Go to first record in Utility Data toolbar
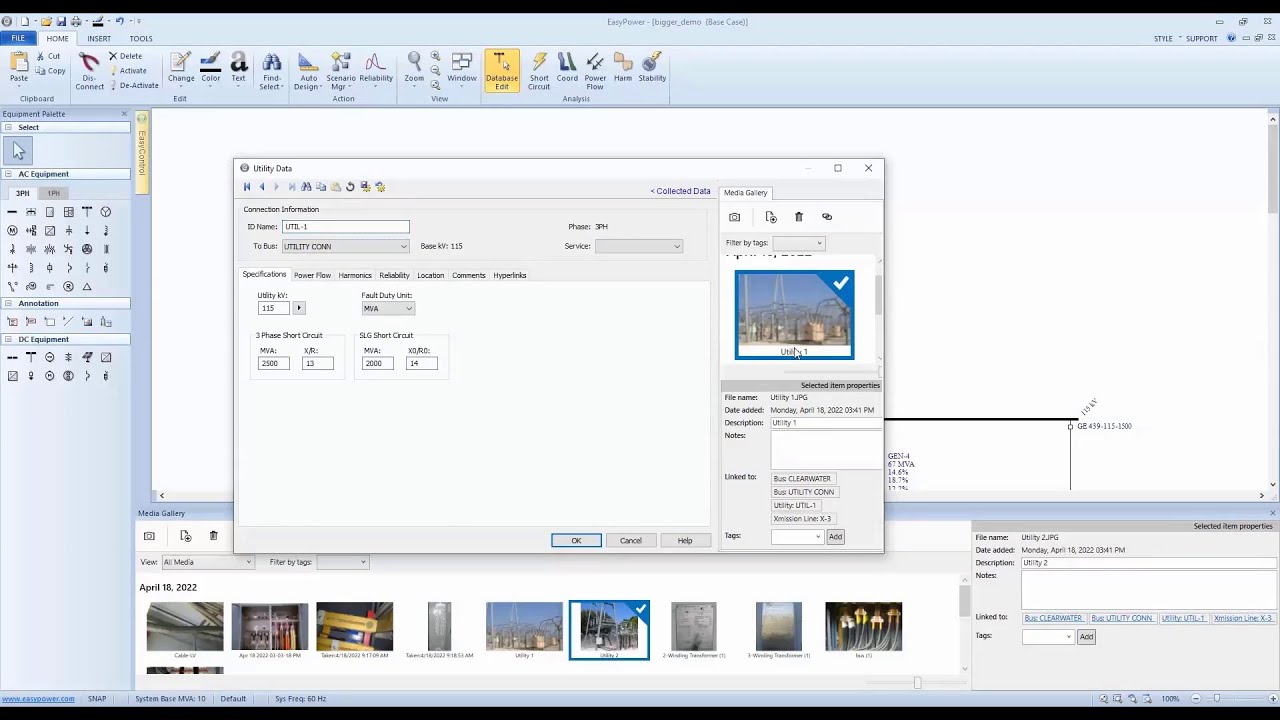 (247, 187)
